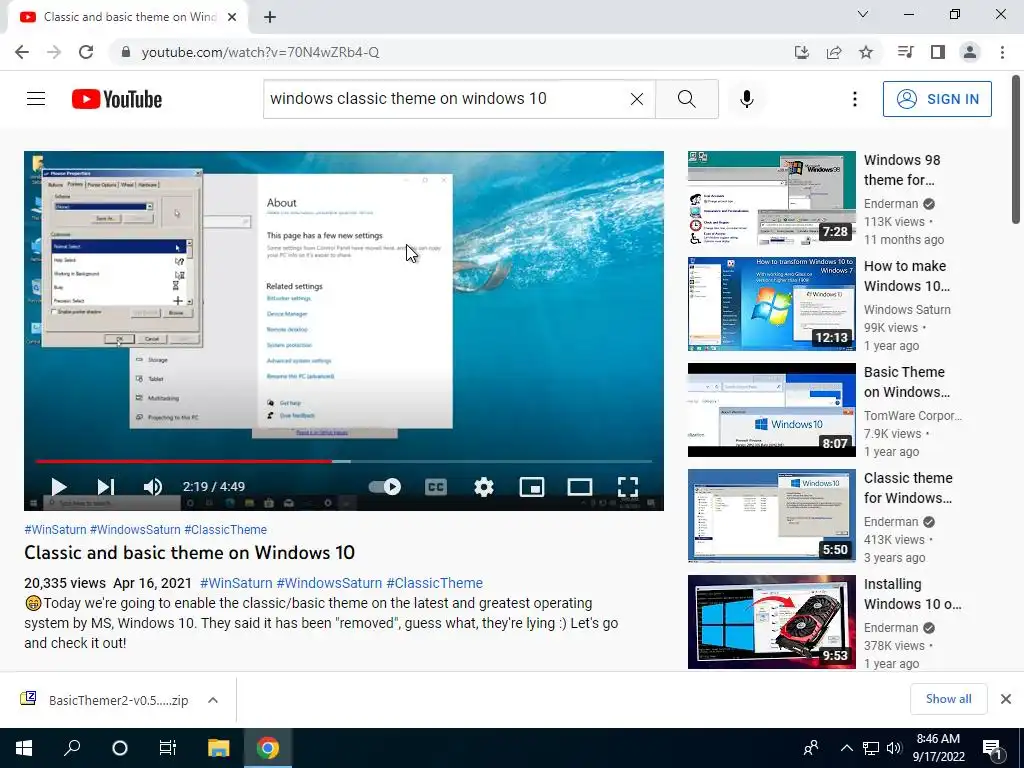Open YouTube settings three-dot menu
The width and height of the screenshot is (1024, 768).
(854, 99)
